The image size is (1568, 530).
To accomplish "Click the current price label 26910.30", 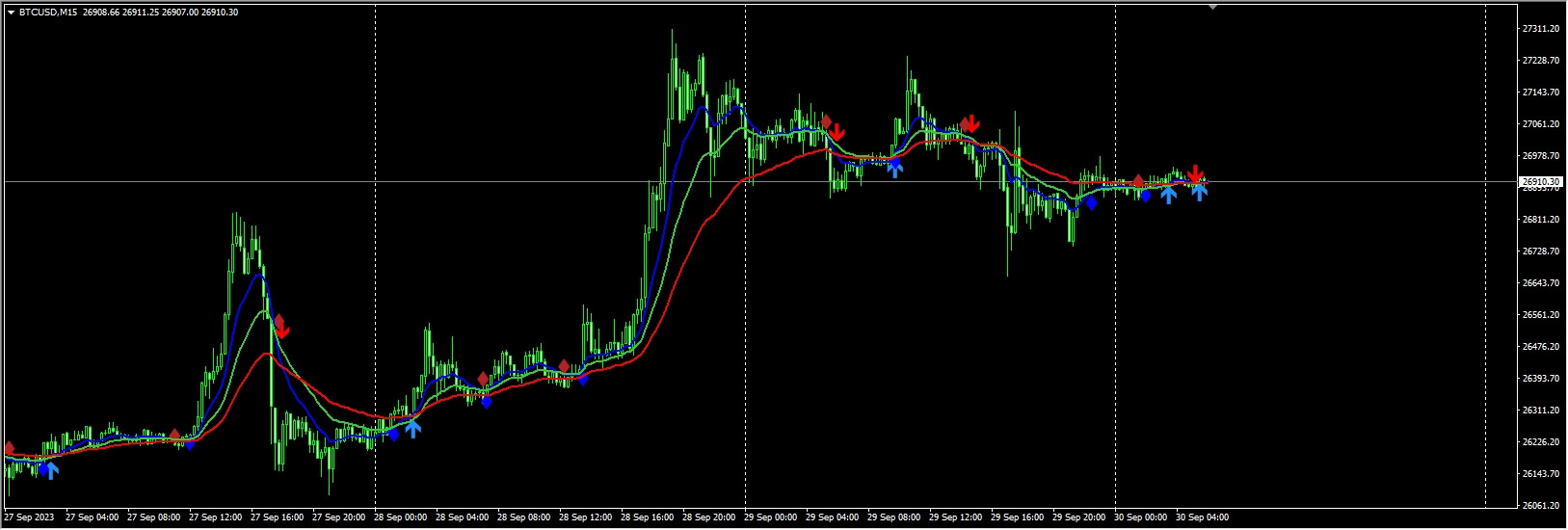I will (1540, 182).
